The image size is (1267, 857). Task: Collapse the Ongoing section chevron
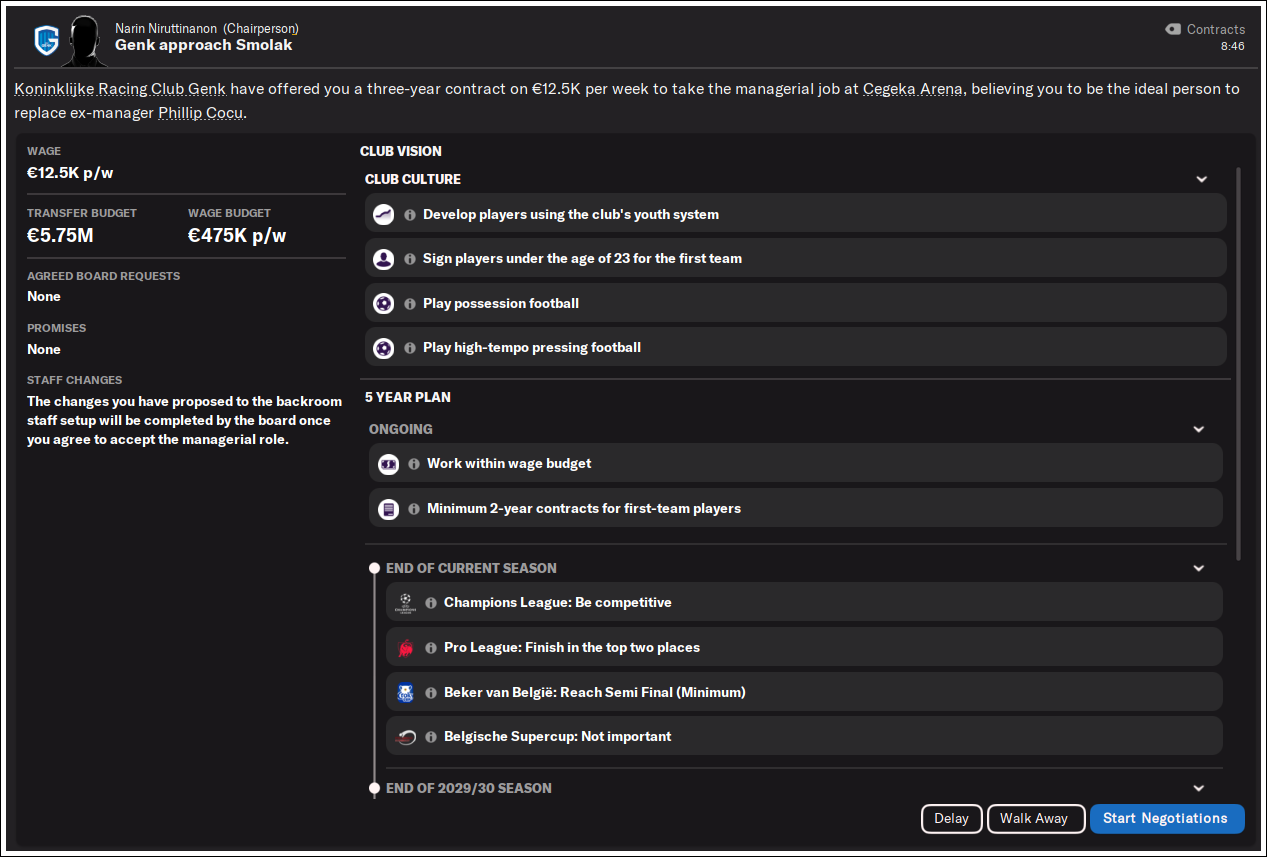click(1199, 429)
